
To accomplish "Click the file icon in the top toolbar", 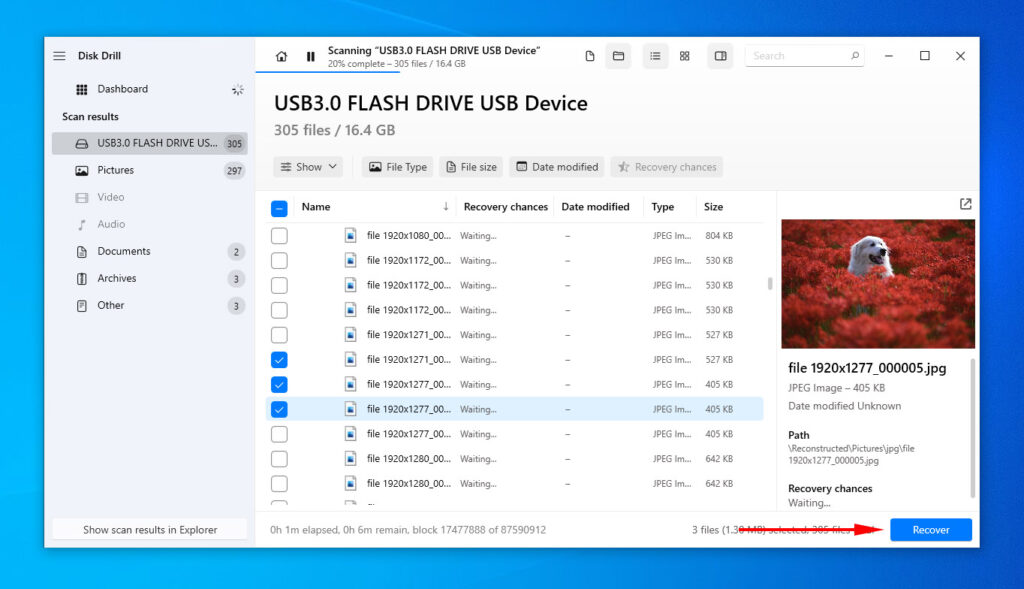I will 589,56.
